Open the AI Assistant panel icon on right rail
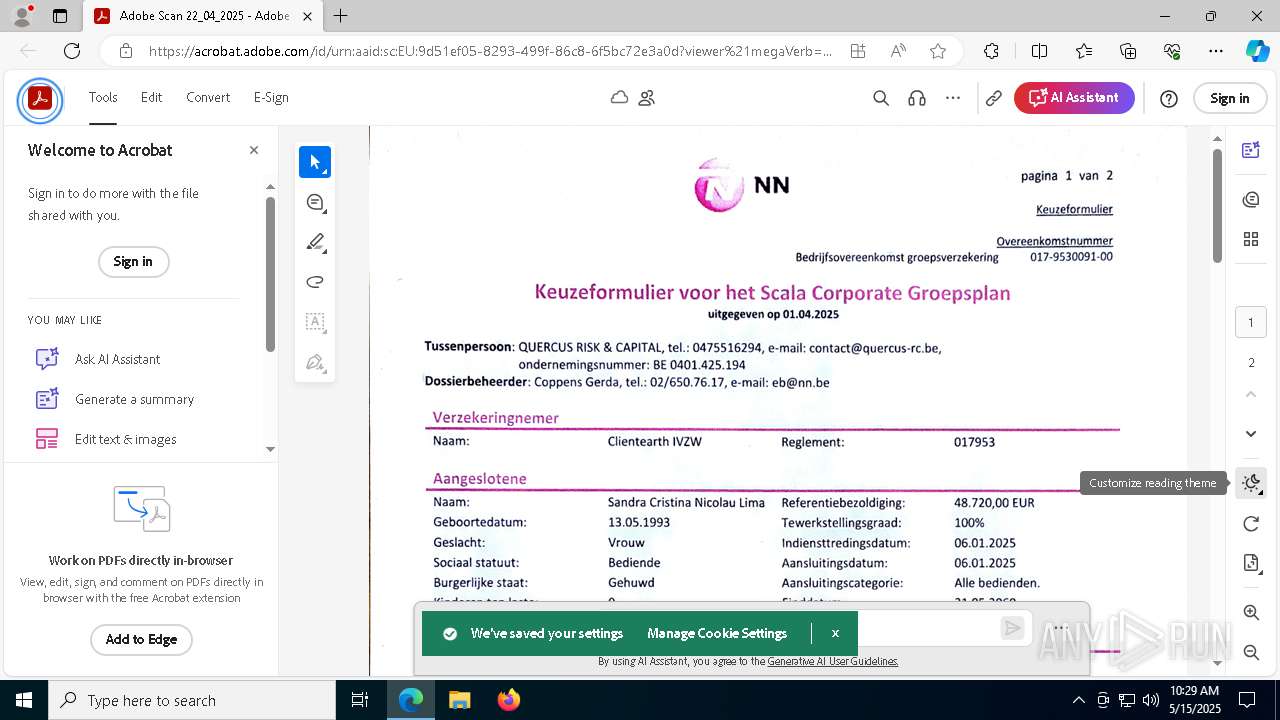Image resolution: width=1280 pixels, height=720 pixels. point(1251,150)
